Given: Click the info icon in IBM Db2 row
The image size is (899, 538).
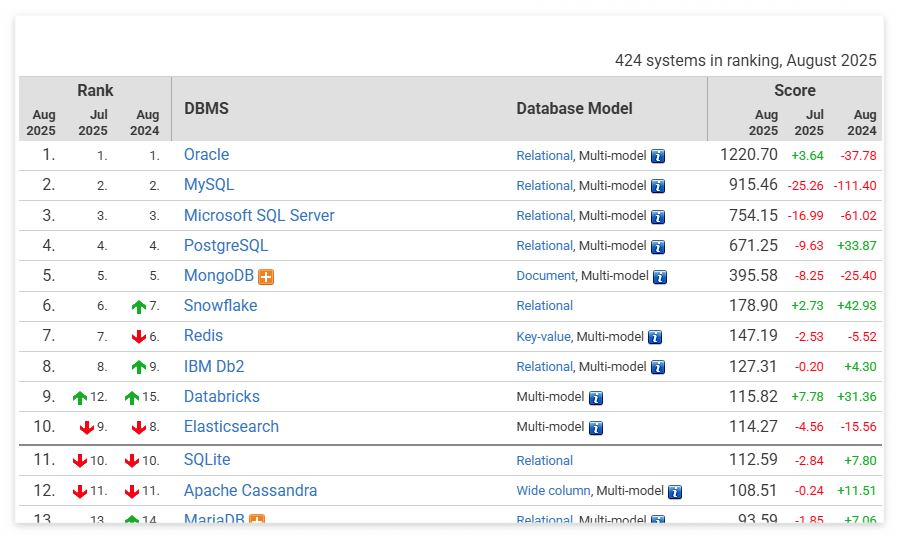Looking at the screenshot, I should pos(658,367).
